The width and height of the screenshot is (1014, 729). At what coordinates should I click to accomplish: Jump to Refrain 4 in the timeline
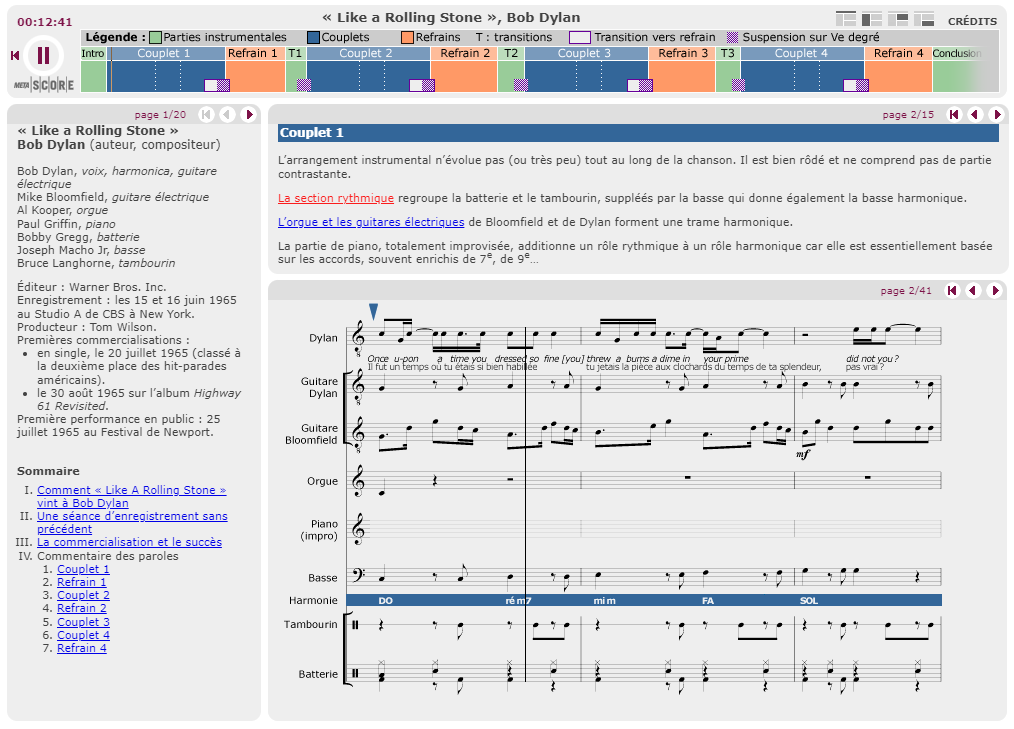[898, 54]
